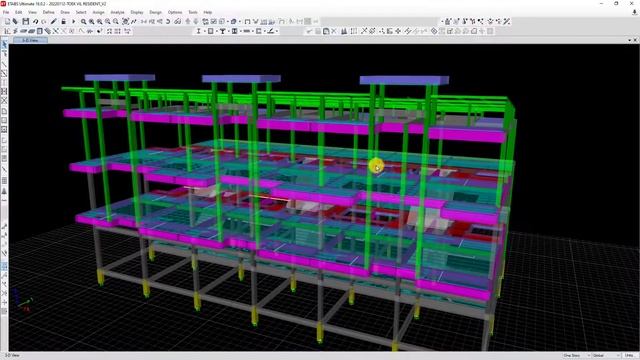Open the Help menu
Screen dimensions: 640x360
click(x=208, y=12)
